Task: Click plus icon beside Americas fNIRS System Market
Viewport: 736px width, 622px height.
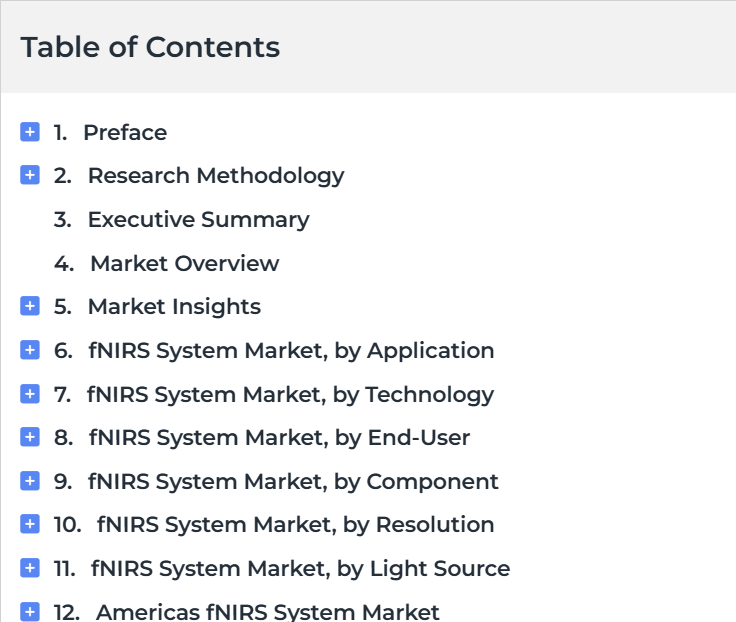Action: 30,611
